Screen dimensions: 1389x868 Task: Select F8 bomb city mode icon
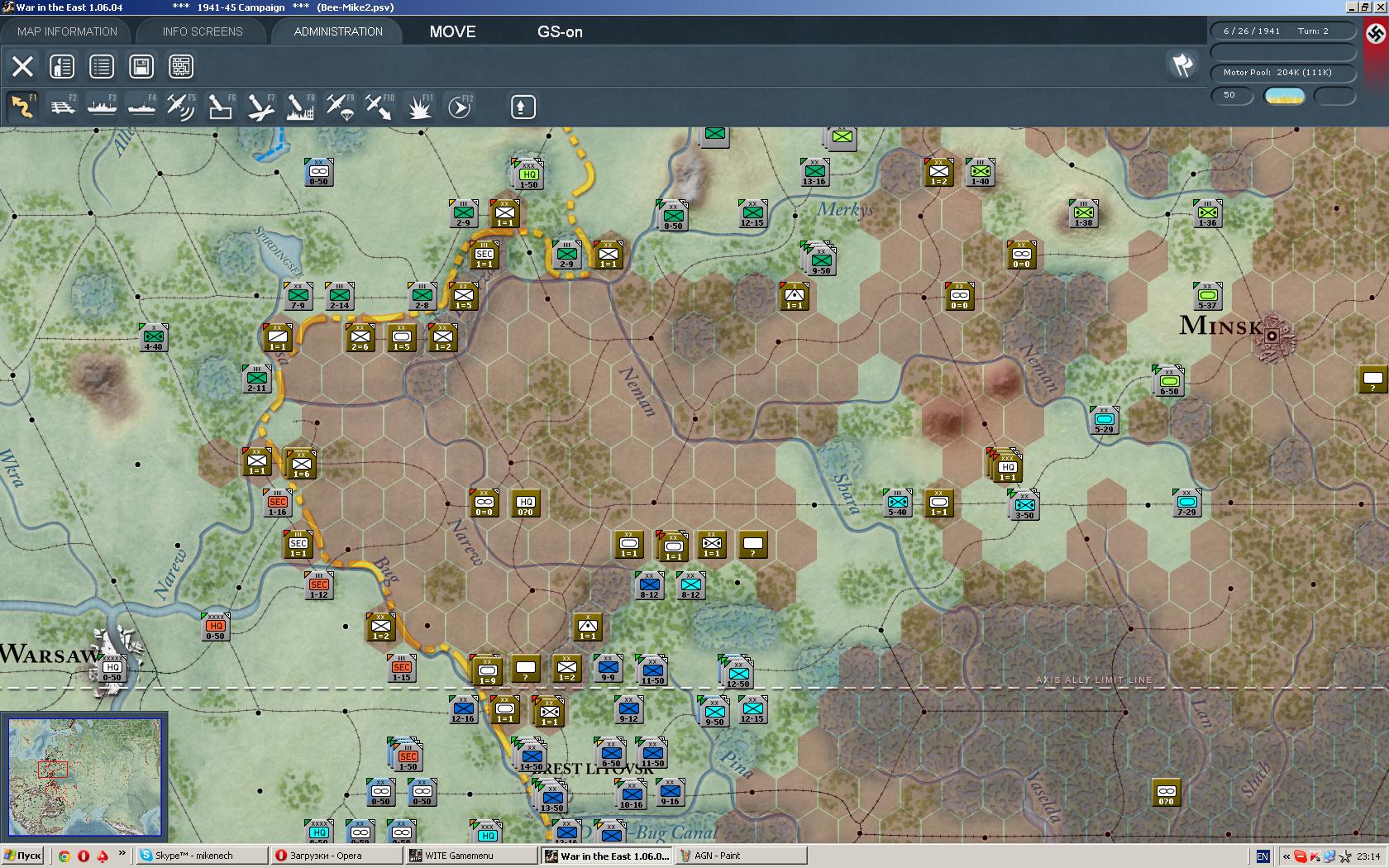pyautogui.click(x=300, y=107)
